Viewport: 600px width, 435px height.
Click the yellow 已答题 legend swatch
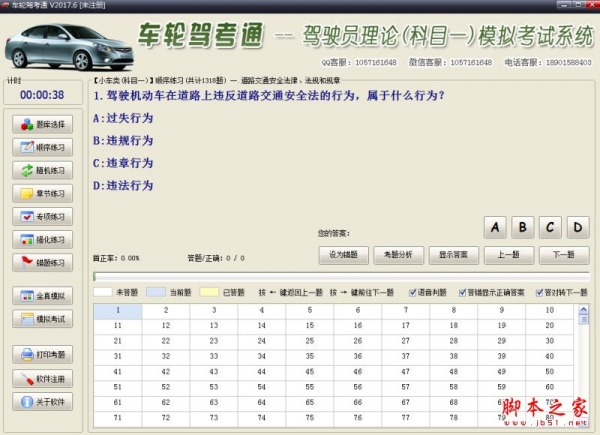coord(209,292)
